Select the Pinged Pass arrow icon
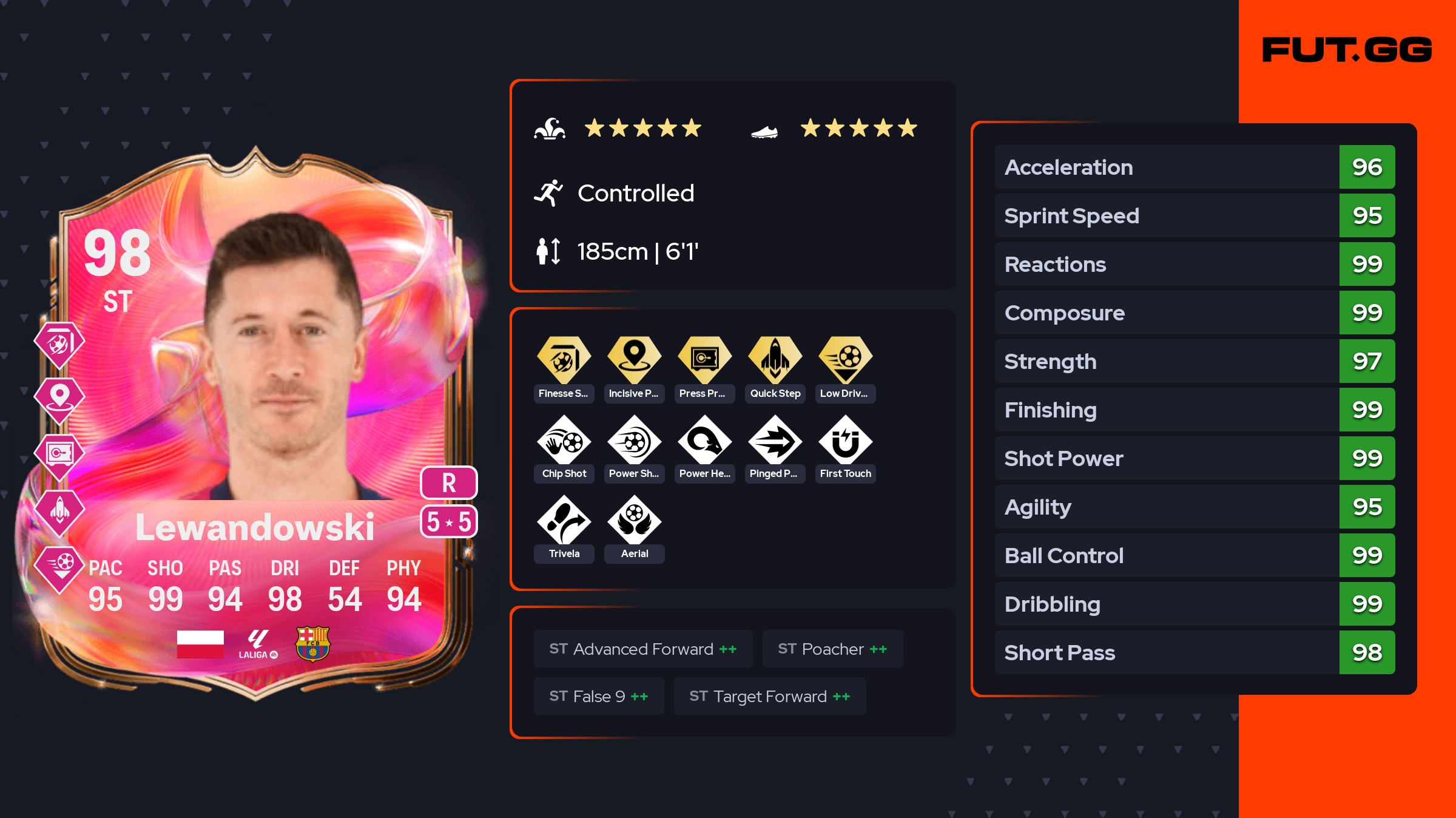This screenshot has width=1456, height=818. (x=775, y=440)
